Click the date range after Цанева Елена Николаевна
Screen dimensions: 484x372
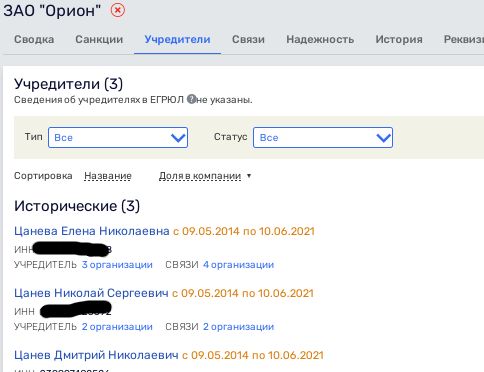coord(244,231)
